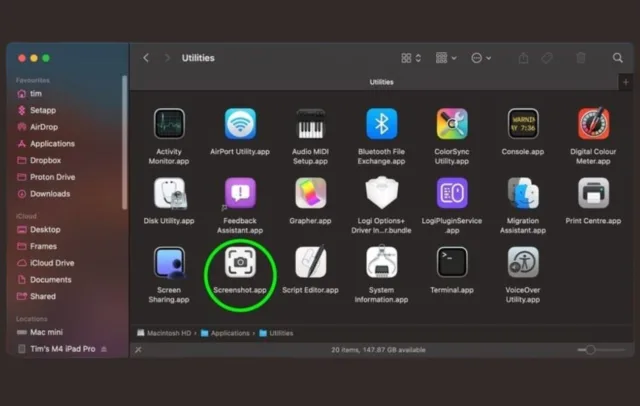Click the status bar left-edge icon
This screenshot has height=406, width=640.
[x=138, y=350]
